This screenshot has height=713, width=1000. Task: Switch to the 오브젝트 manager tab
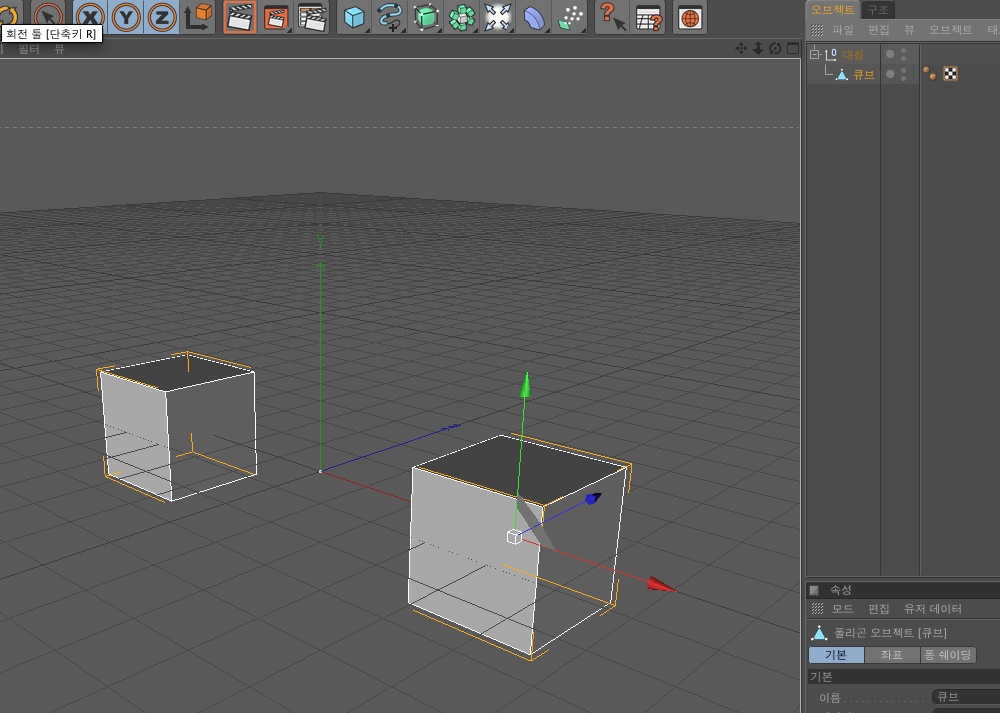pos(833,10)
